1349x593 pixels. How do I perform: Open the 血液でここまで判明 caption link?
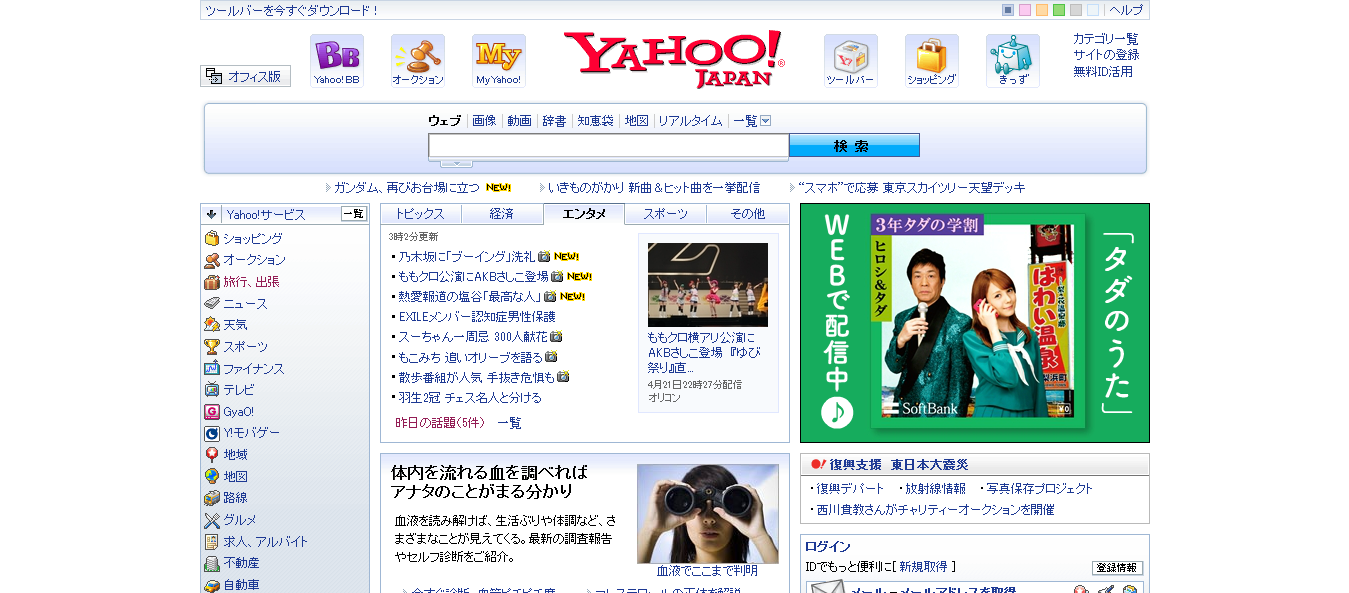707,571
